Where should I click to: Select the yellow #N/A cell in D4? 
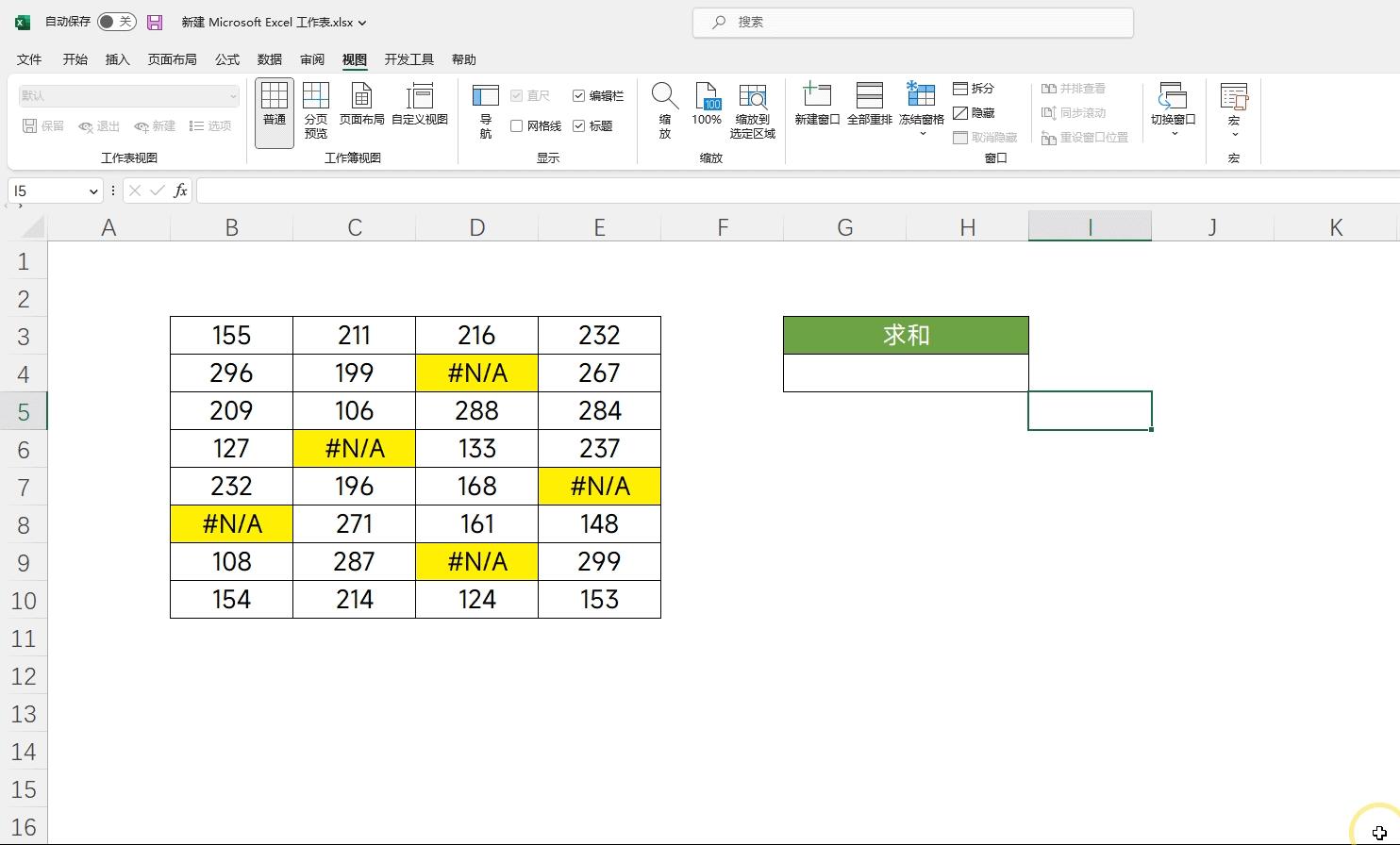click(x=476, y=373)
